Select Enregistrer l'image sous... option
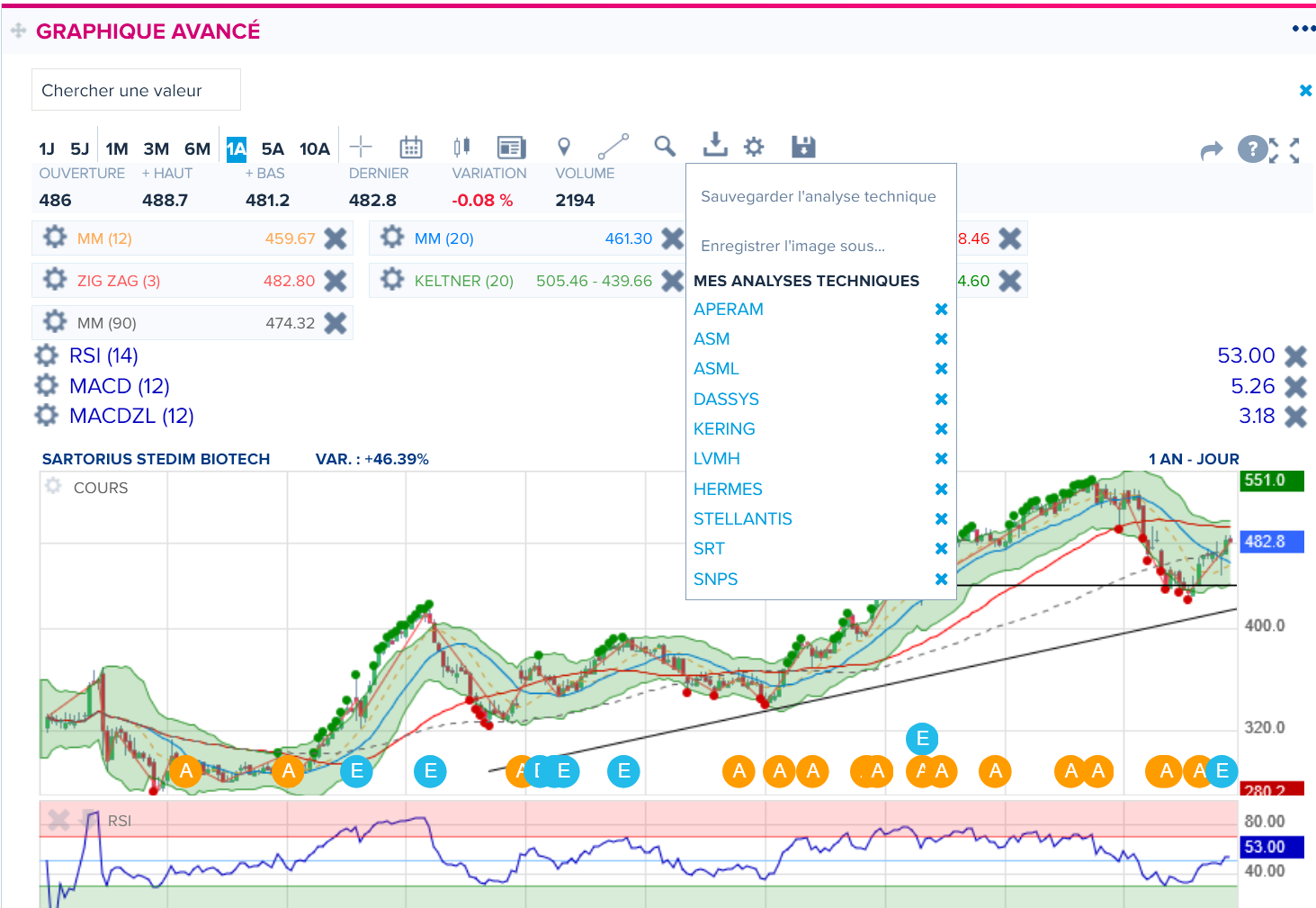1316x908 pixels. pyautogui.click(x=792, y=246)
